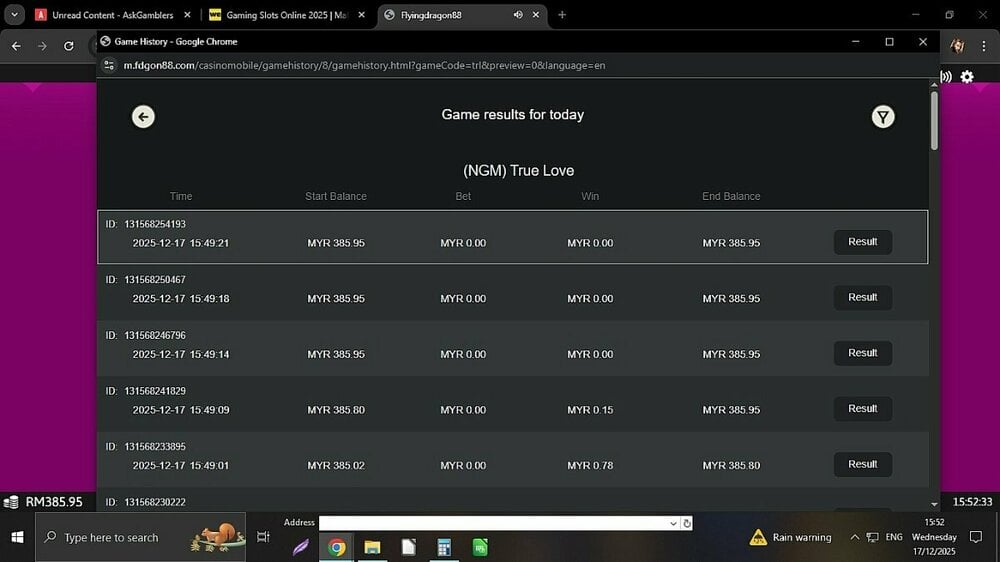Open the game settings gear icon
This screenshot has height=562, width=1000.
(967, 77)
